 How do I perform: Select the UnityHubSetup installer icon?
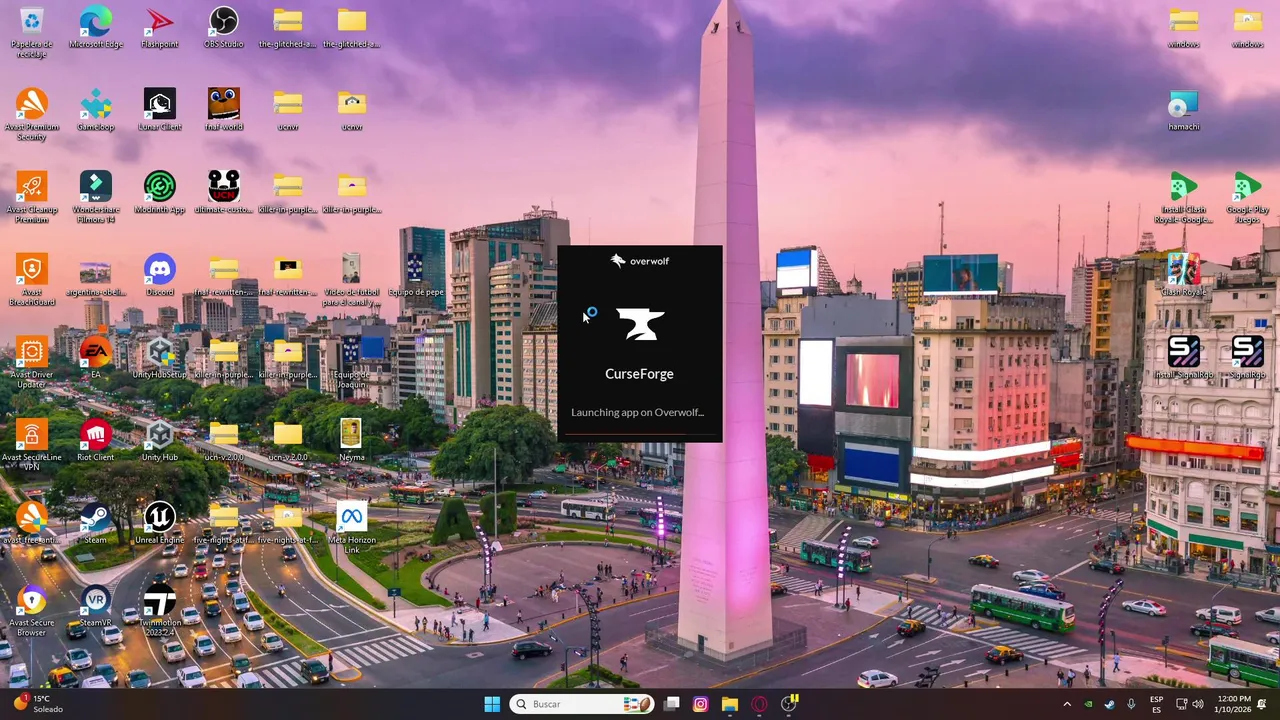pyautogui.click(x=159, y=358)
